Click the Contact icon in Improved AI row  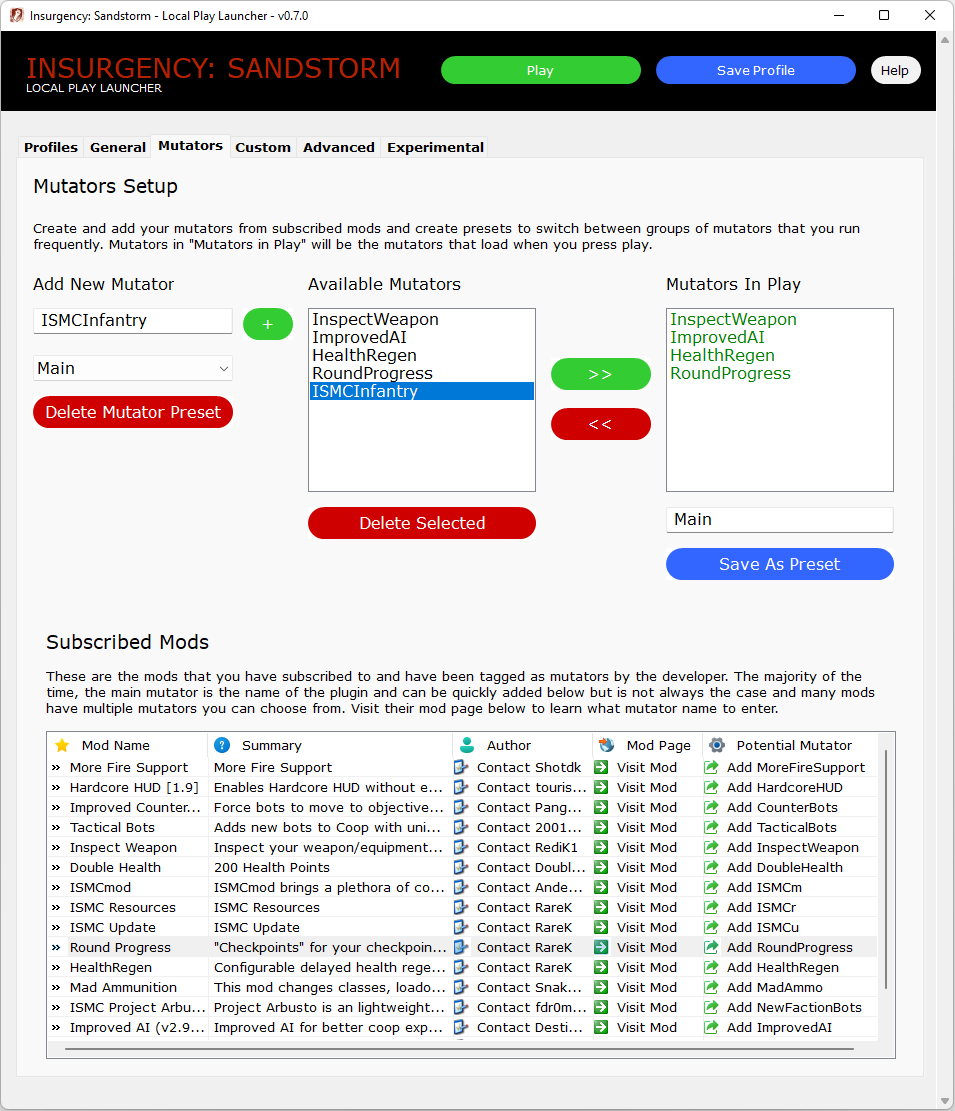pos(460,1027)
